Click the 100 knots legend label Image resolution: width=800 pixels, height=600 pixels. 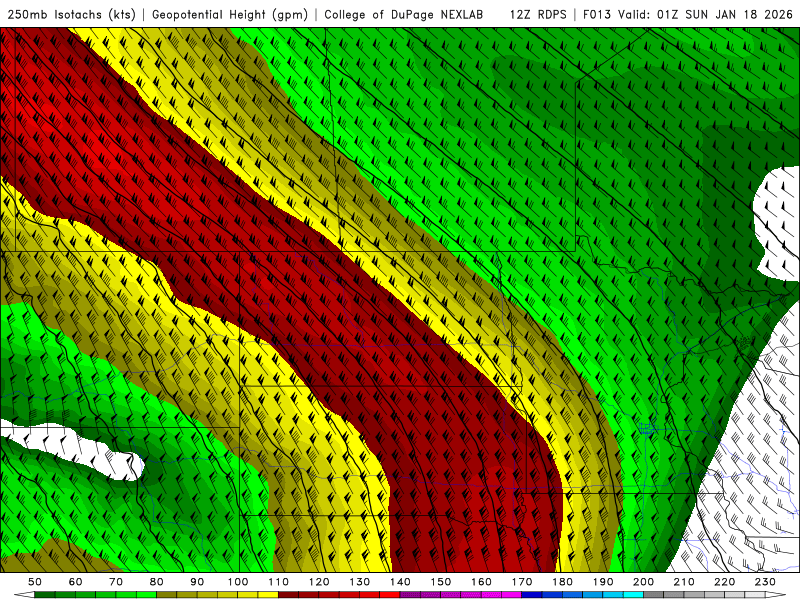pos(238,582)
